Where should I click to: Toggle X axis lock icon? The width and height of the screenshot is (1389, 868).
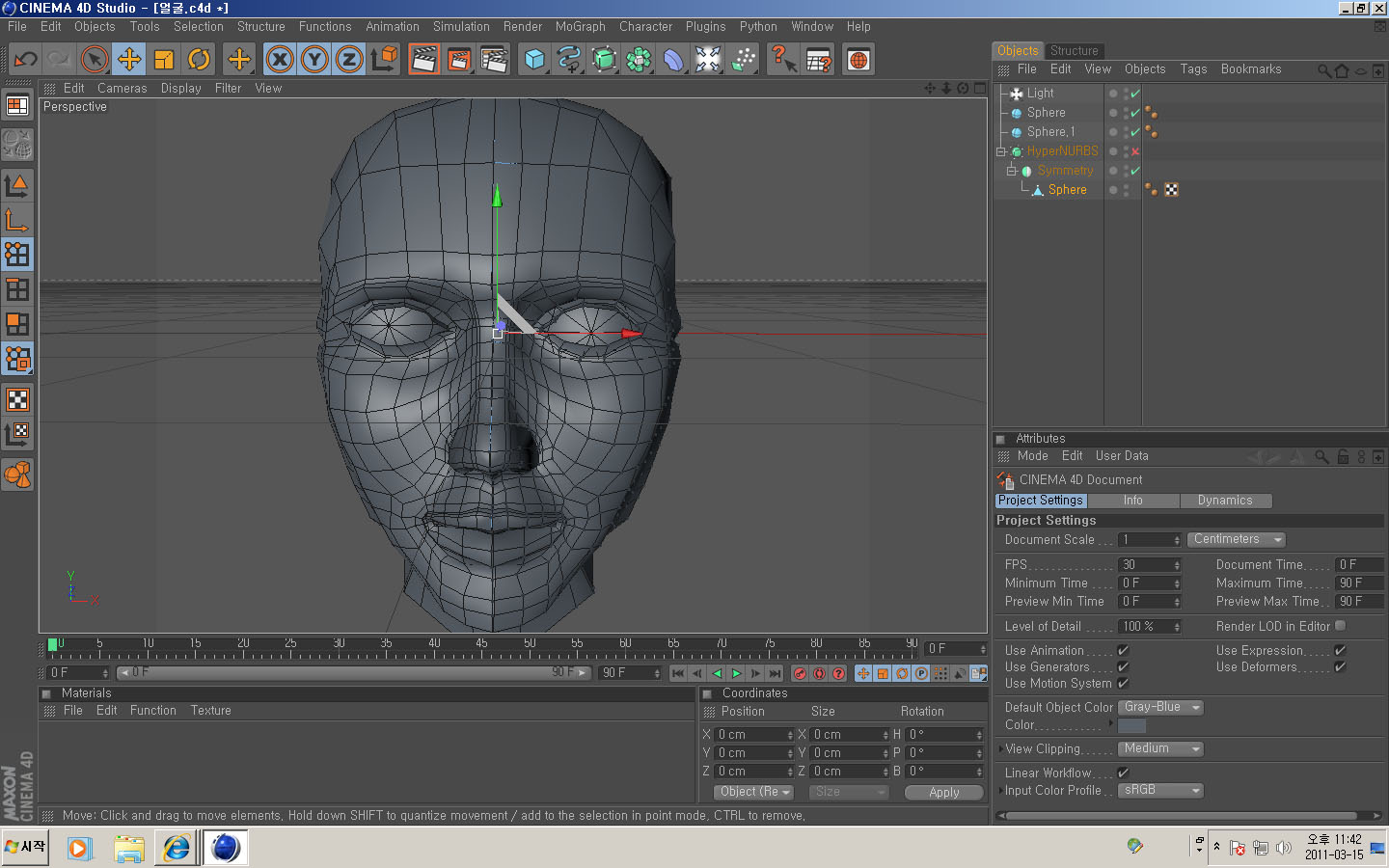[280, 60]
